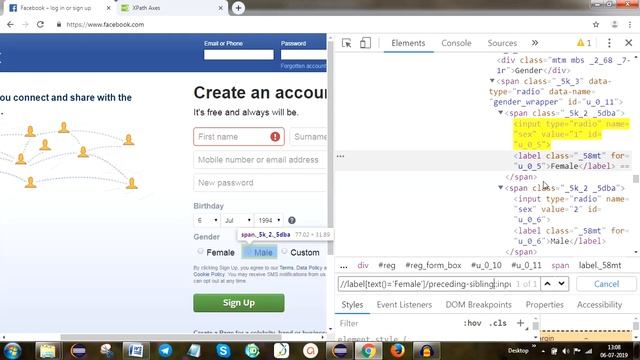The height and width of the screenshot is (360, 640).
Task: Open the birthday month Jul dropdown
Action: click(237, 220)
